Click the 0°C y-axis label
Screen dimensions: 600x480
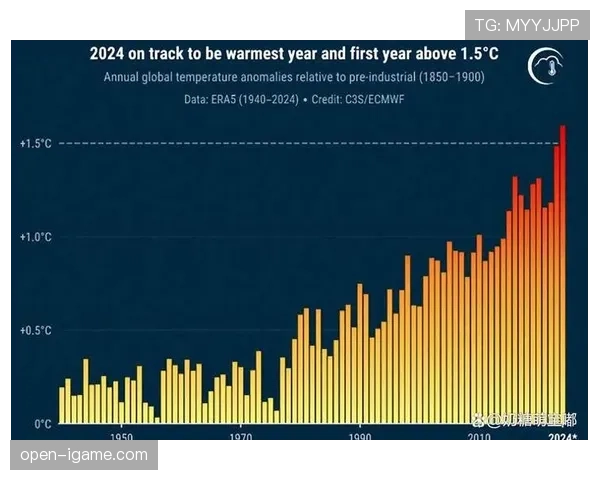tap(41, 423)
